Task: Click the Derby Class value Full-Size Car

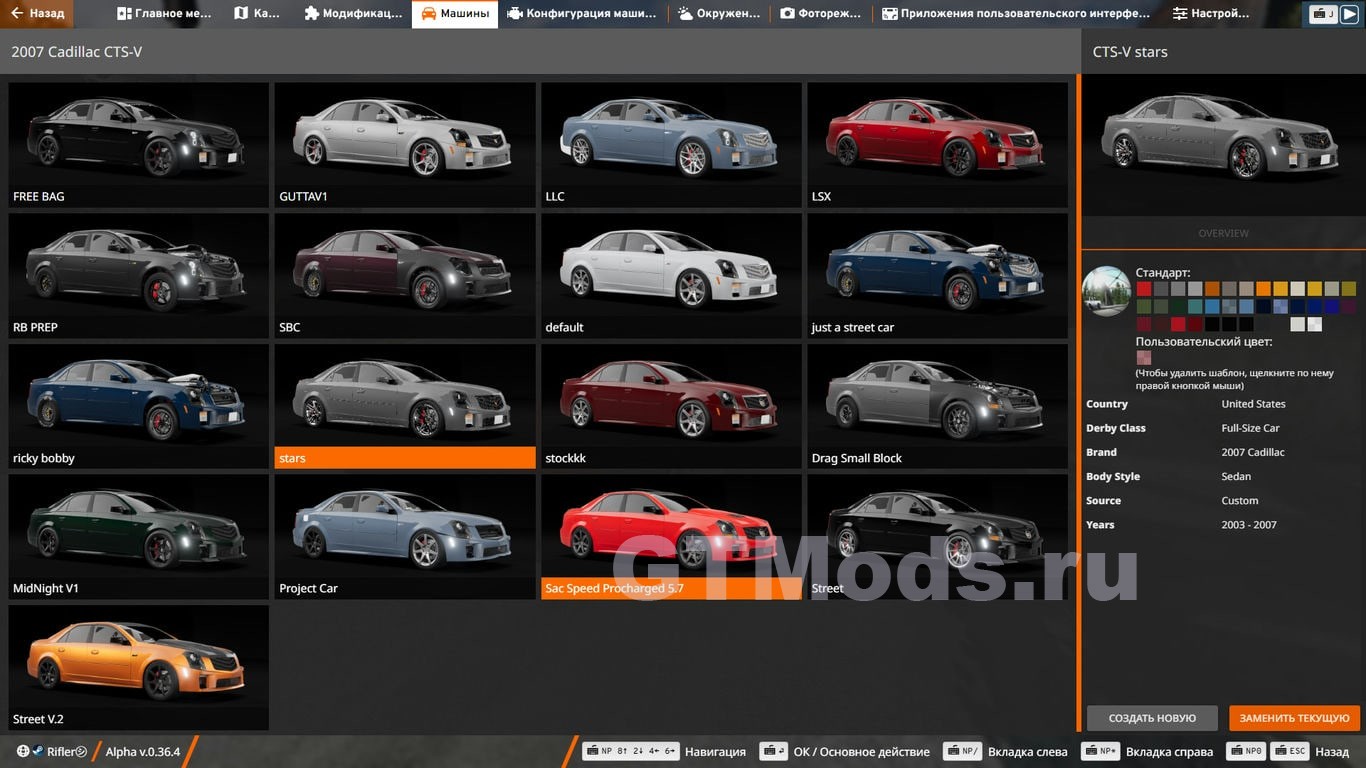Action: (1250, 428)
